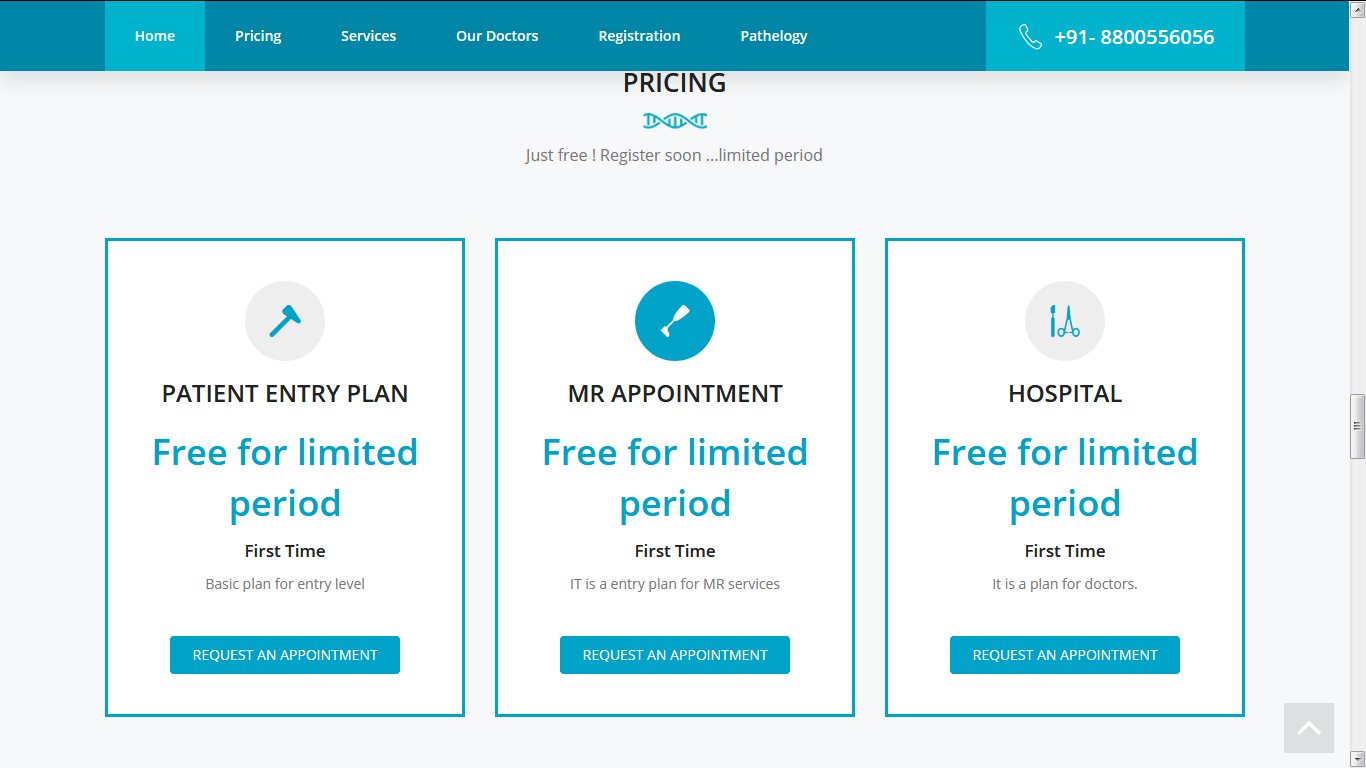Click the MR Appointment circular blue icon
The image size is (1366, 768).
[x=675, y=321]
